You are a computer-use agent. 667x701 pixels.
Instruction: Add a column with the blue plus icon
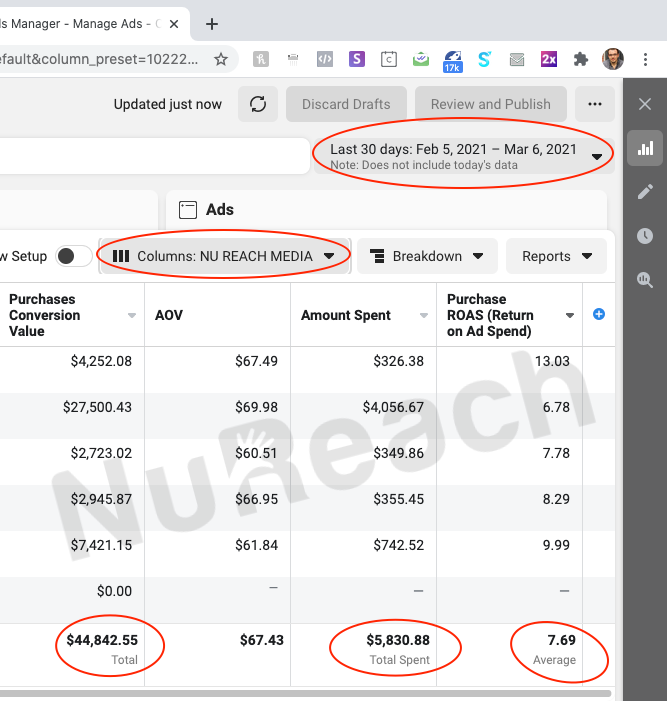pos(599,314)
